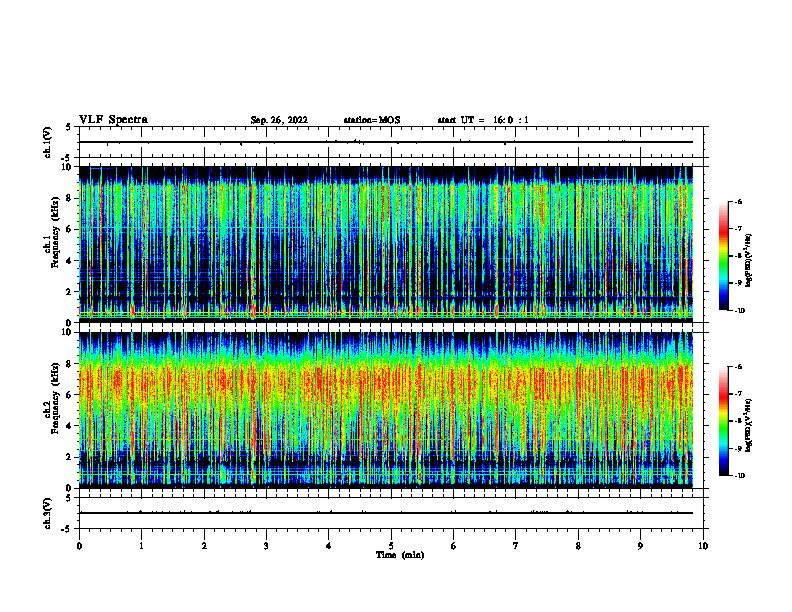Click the "station=MOS" header text

coord(372,120)
